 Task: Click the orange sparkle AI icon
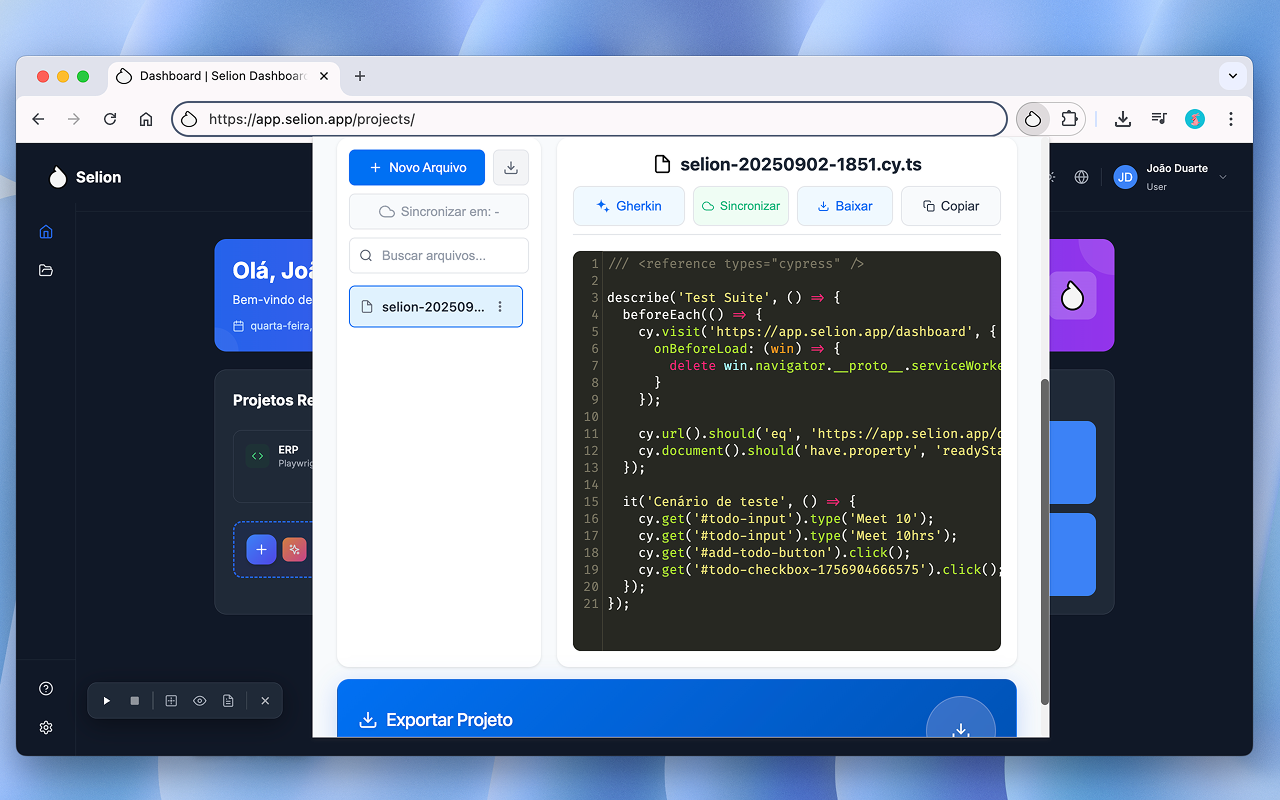pyautogui.click(x=294, y=550)
